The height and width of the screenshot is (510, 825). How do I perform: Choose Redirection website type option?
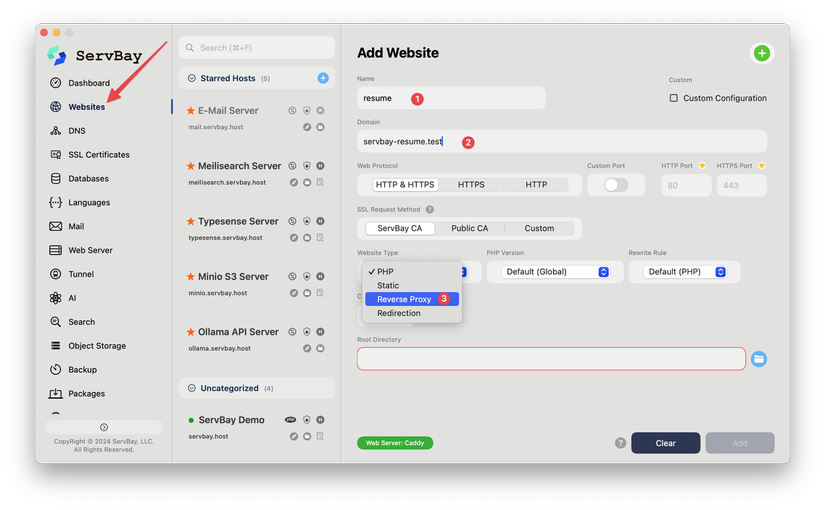click(412, 313)
